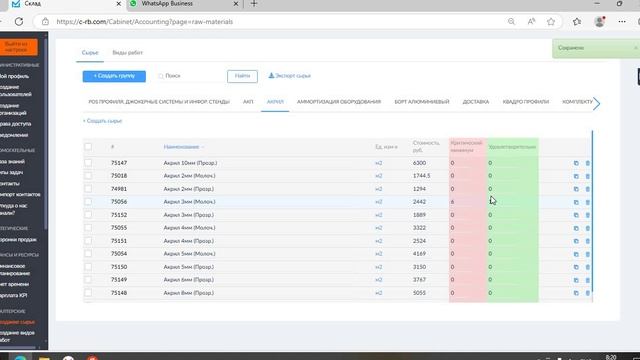Copy the row 75152 Акрил 3мм
640x360 pixels.
click(576, 215)
